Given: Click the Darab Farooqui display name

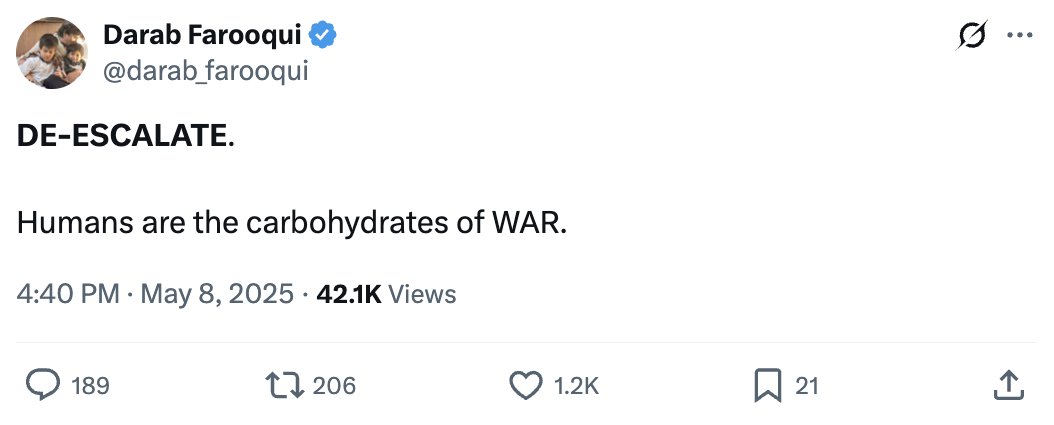Looking at the screenshot, I should (x=203, y=37).
